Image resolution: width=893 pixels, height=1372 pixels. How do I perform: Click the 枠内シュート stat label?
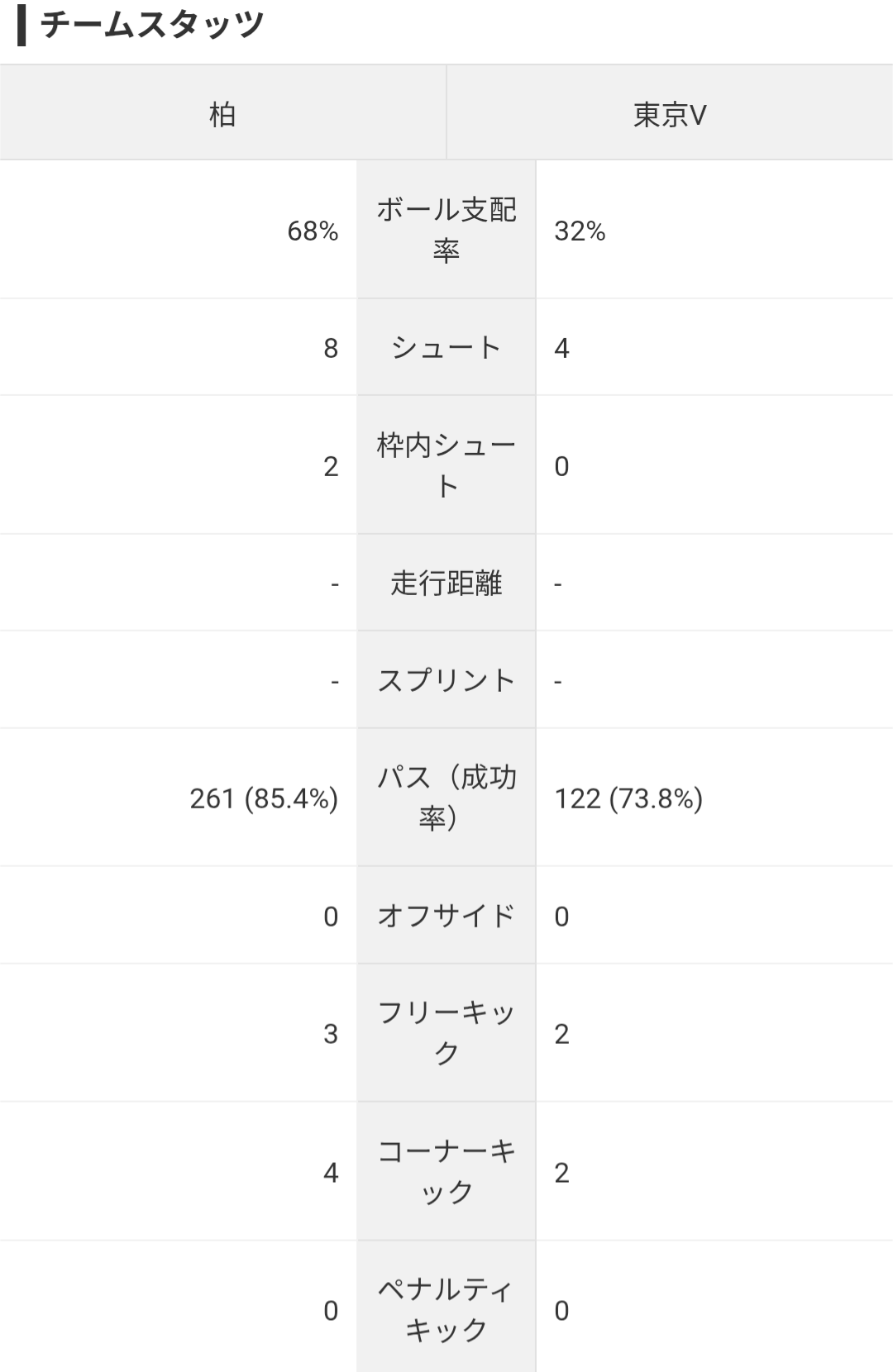(x=446, y=465)
